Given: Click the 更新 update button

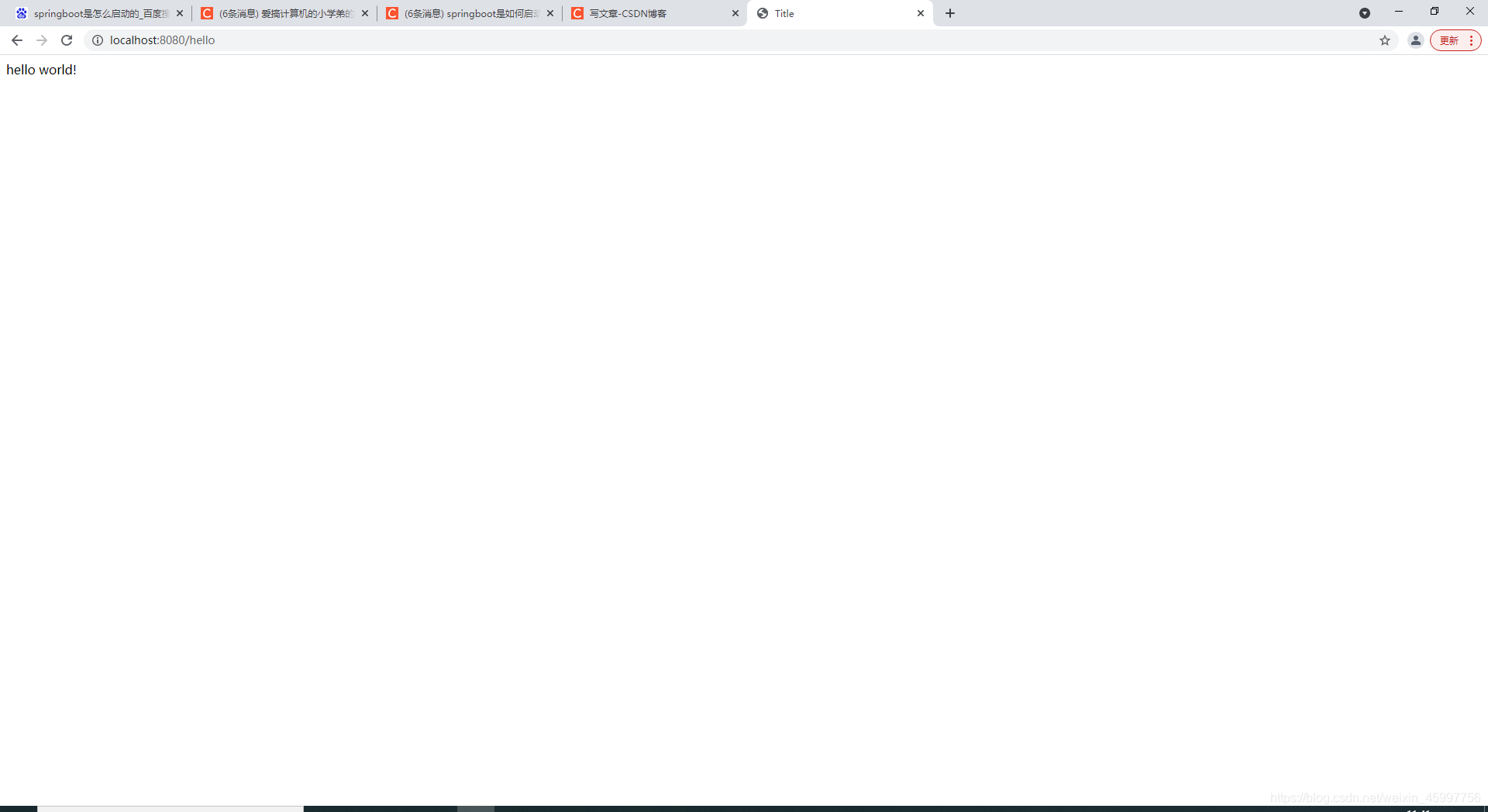Looking at the screenshot, I should pyautogui.click(x=1449, y=40).
